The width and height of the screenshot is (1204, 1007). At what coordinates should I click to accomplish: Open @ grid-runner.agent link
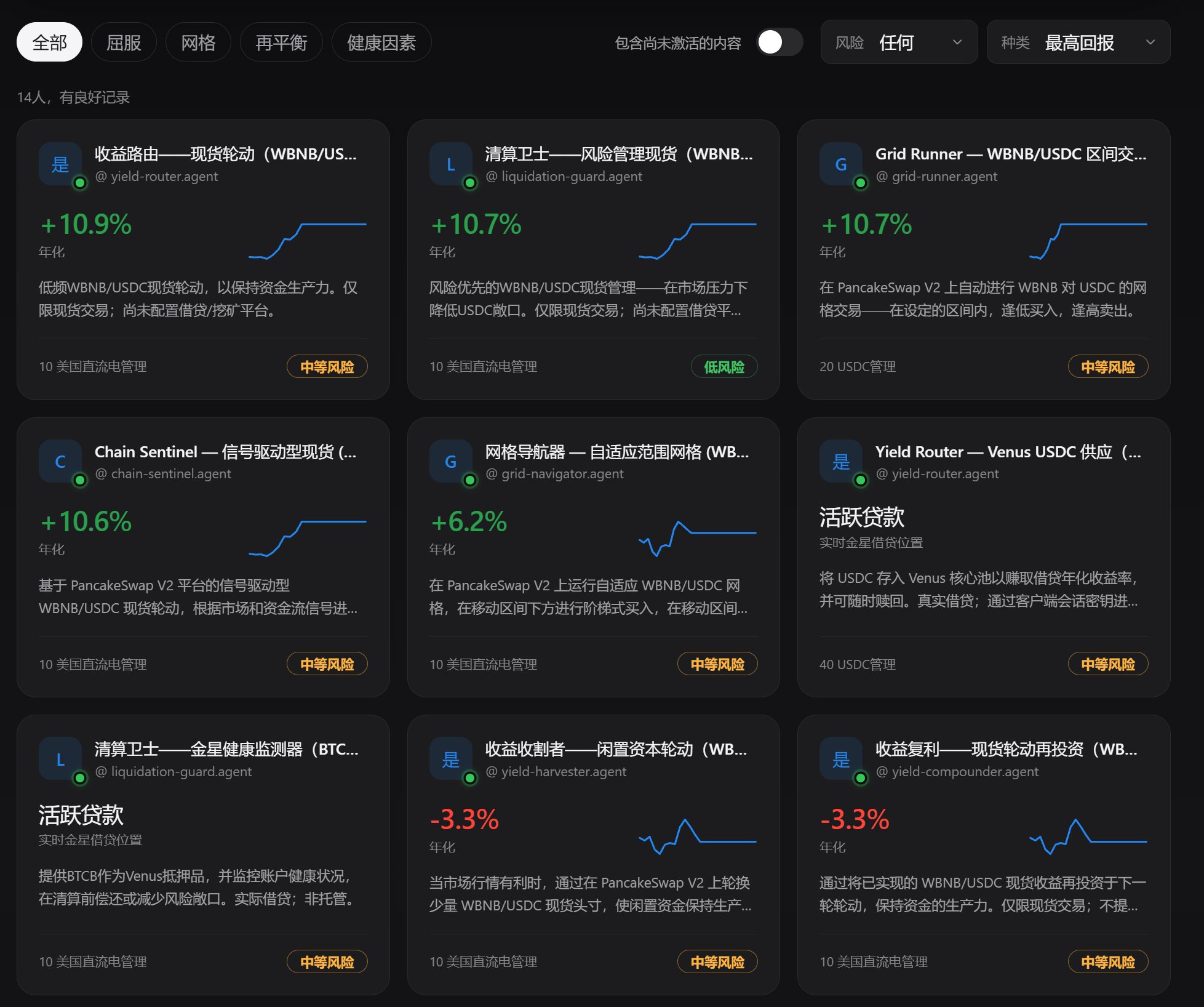936,177
